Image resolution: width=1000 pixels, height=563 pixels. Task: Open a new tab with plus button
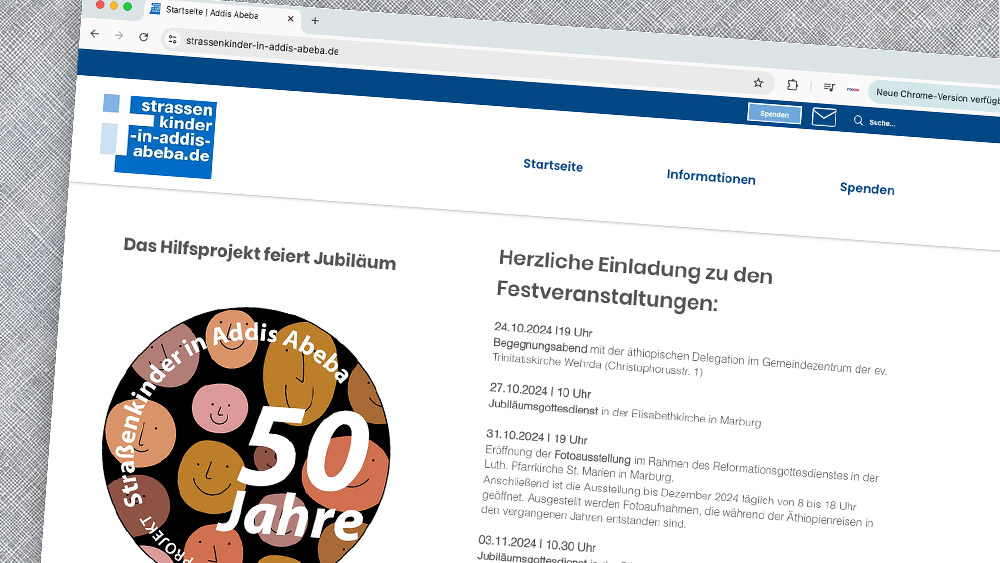[x=315, y=20]
